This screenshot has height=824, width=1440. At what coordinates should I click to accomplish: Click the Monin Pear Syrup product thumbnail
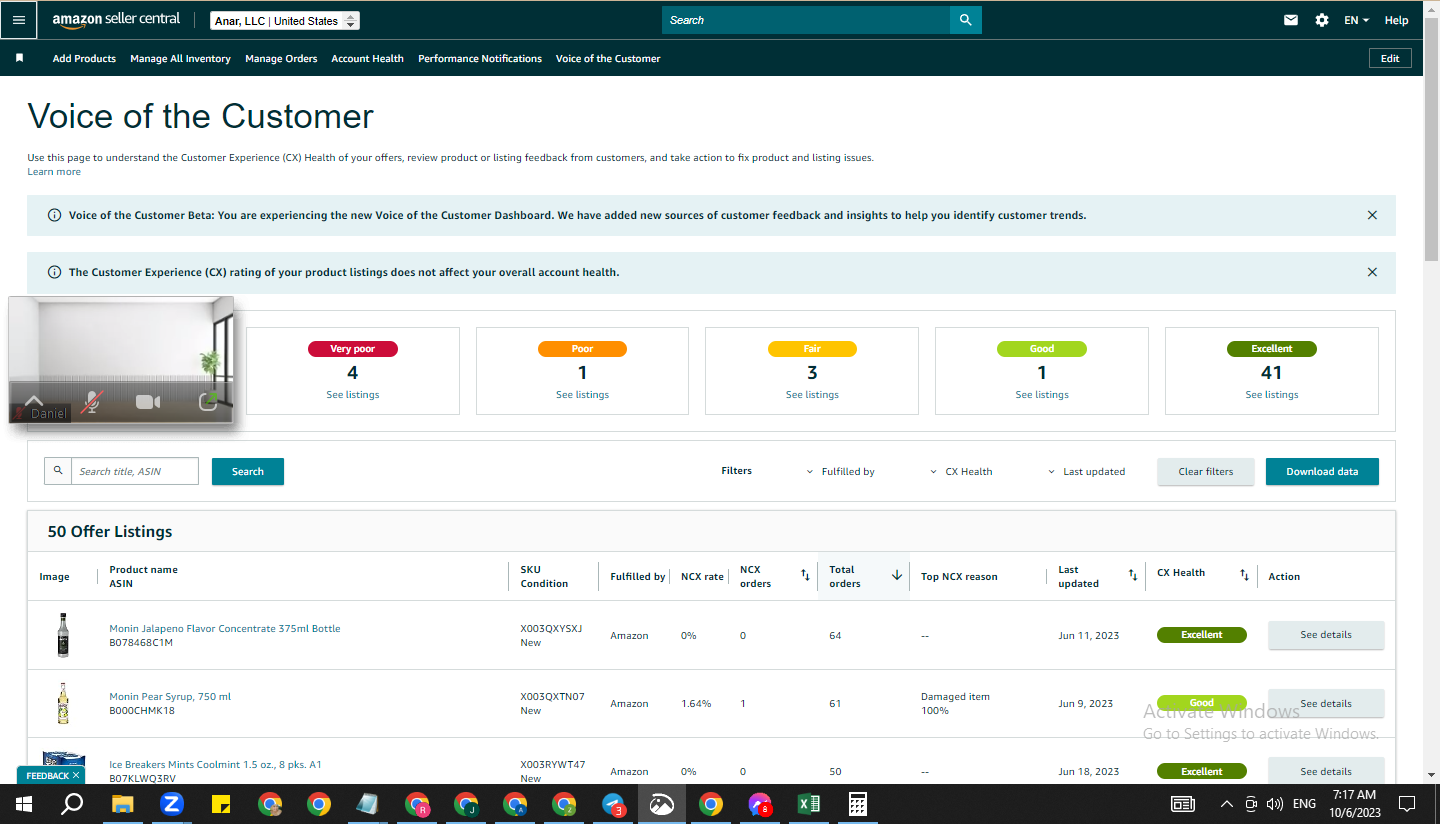pos(63,703)
